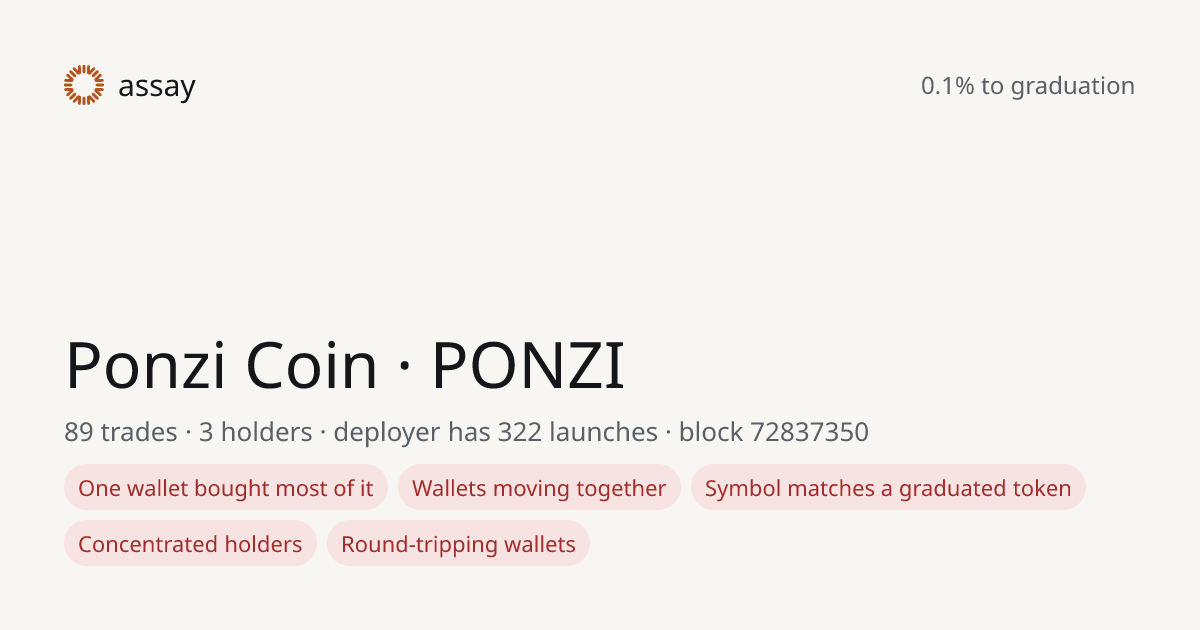1200x630 pixels.
Task: Click the dot separating Ponzi Coin and PONZI
Action: tap(404, 366)
